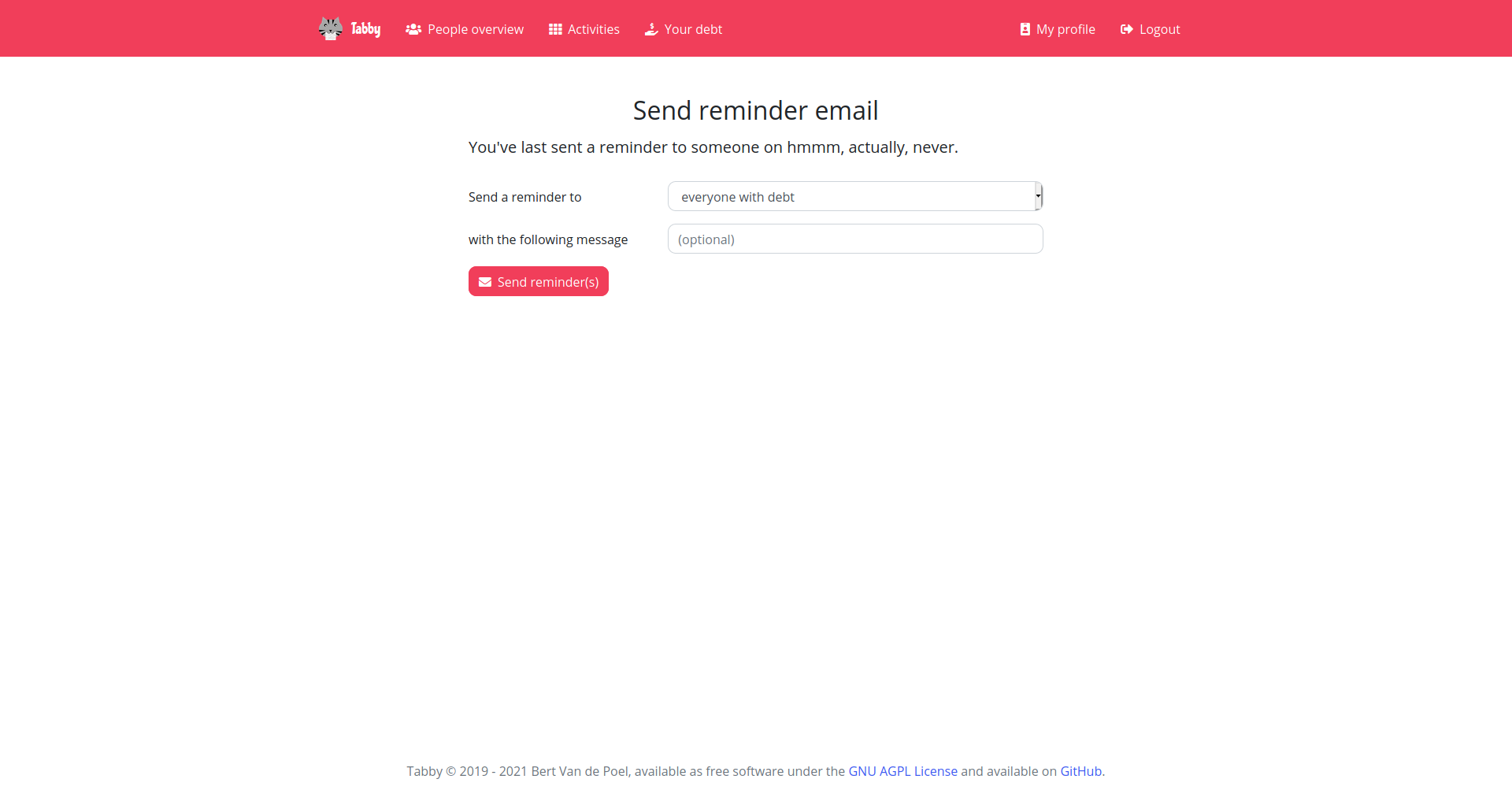Go to the Activities menu item
This screenshot has height=805, width=1512.
(x=593, y=29)
